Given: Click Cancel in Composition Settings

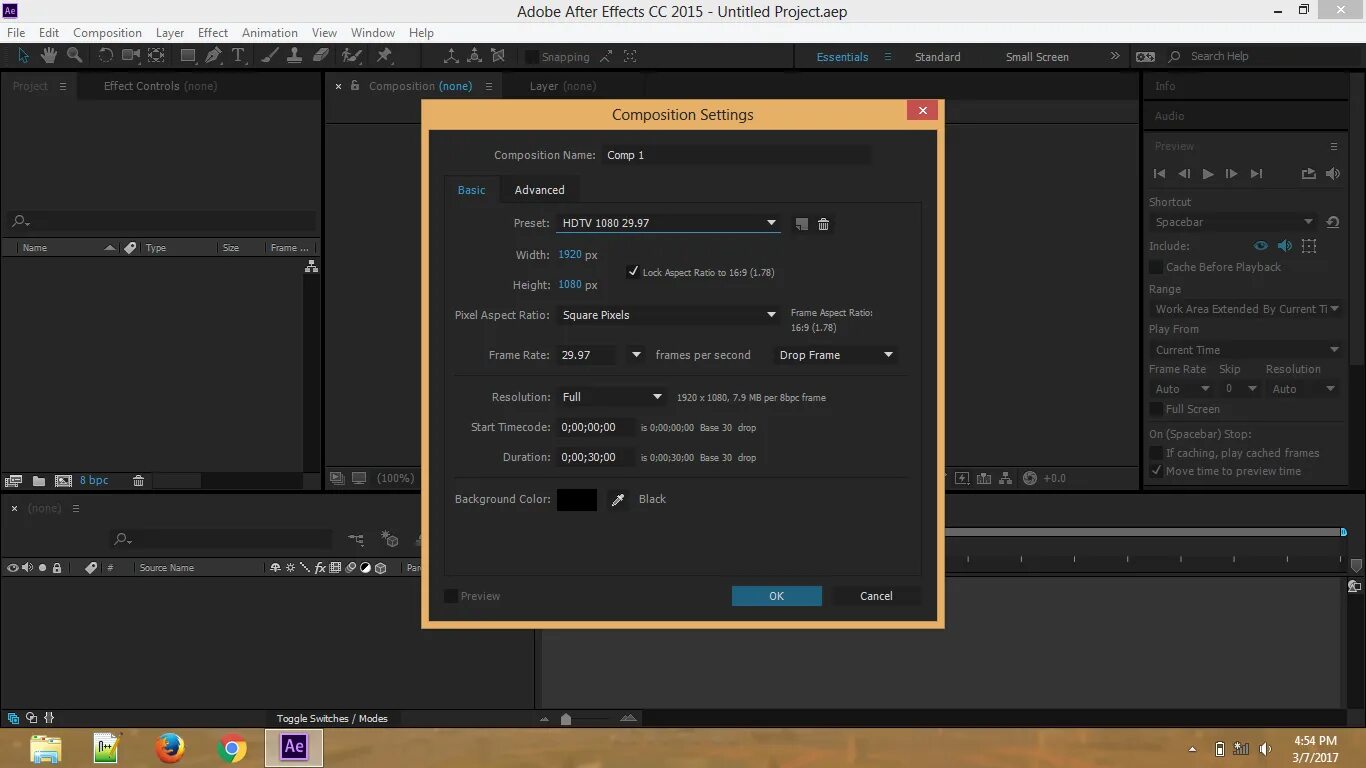Looking at the screenshot, I should click(x=876, y=596).
